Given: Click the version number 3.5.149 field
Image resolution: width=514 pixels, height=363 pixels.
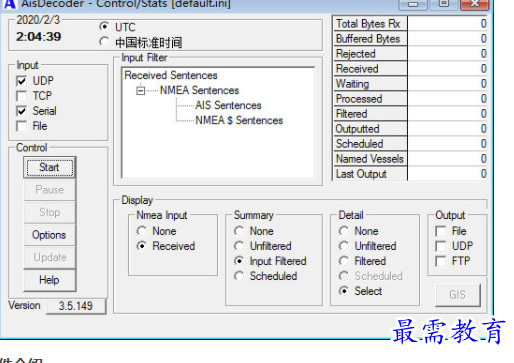Looking at the screenshot, I should point(76,306).
